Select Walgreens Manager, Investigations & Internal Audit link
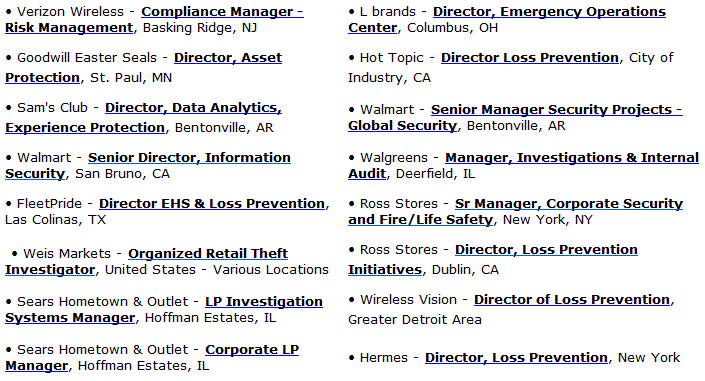The width and height of the screenshot is (705, 381). (572, 157)
